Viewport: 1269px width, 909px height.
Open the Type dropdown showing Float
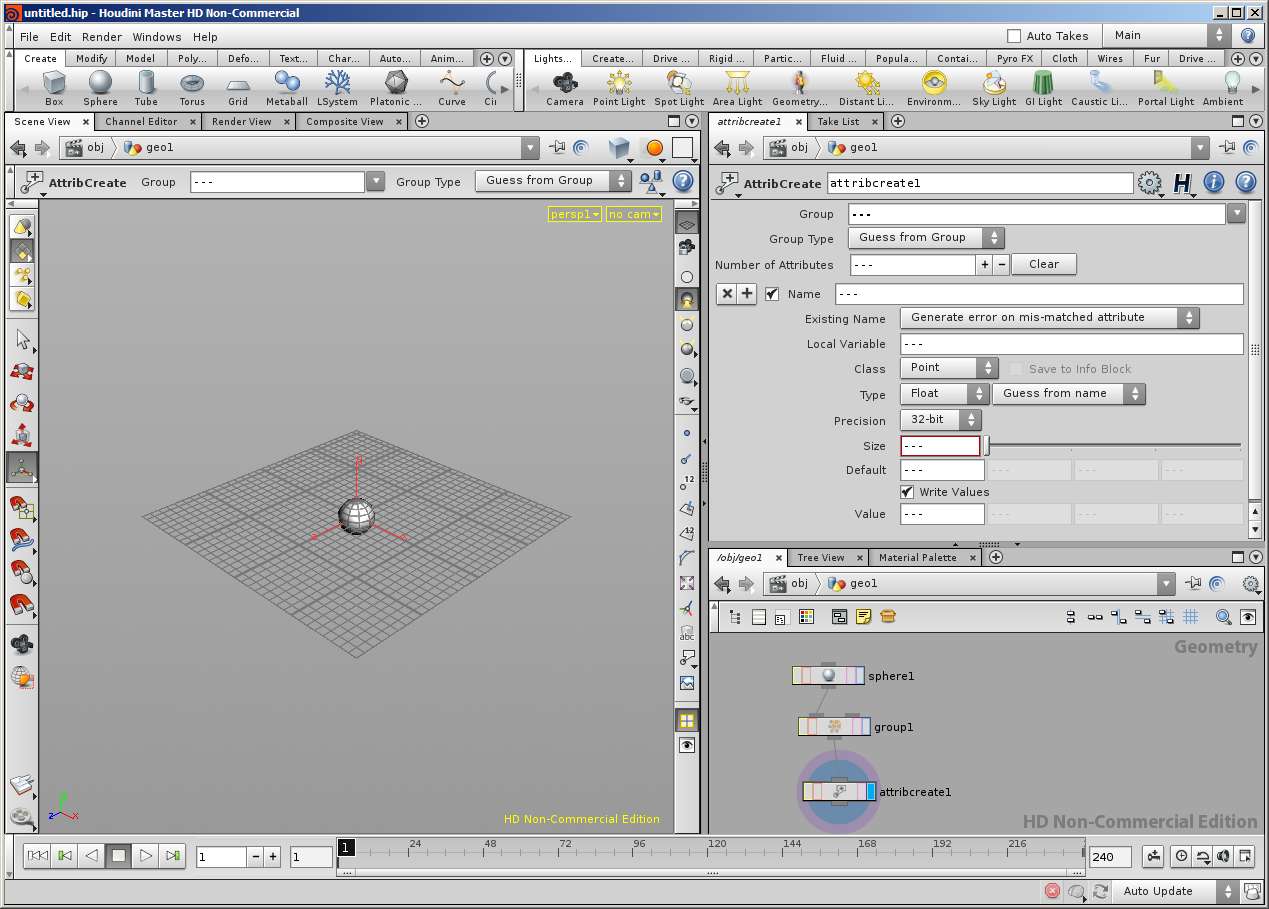click(944, 394)
